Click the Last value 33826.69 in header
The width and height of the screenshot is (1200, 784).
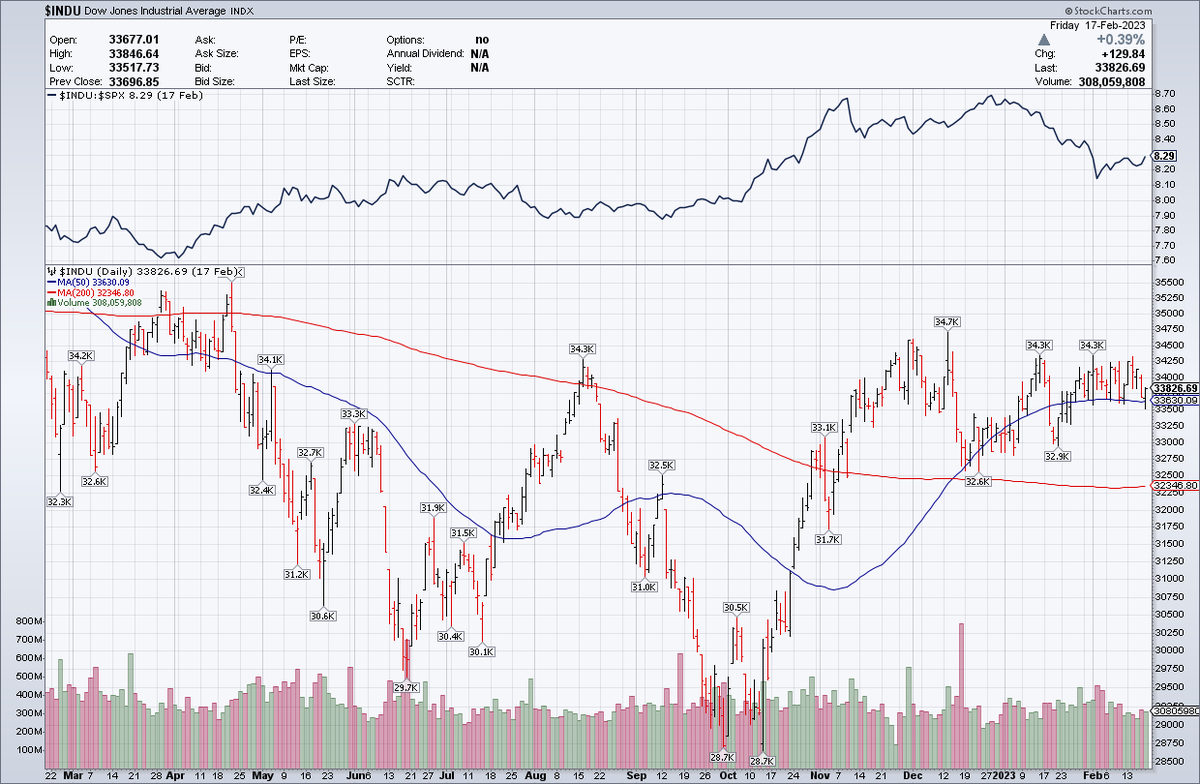[1120, 67]
